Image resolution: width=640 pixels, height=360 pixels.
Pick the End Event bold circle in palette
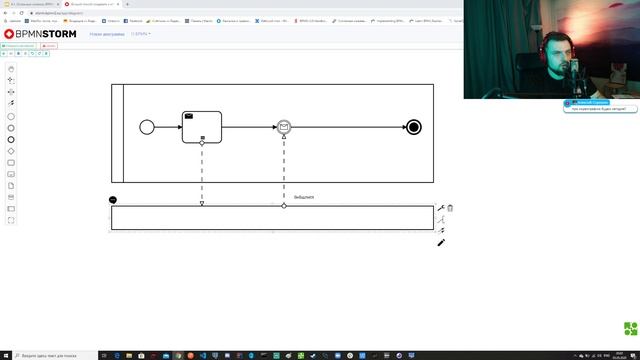point(11,140)
